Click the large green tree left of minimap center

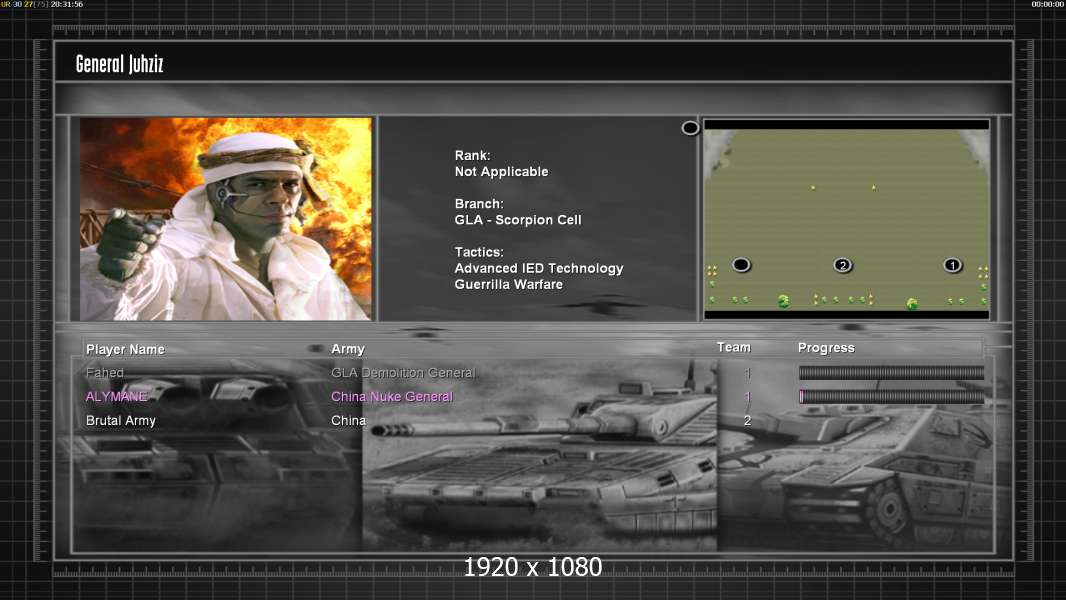pyautogui.click(x=784, y=301)
